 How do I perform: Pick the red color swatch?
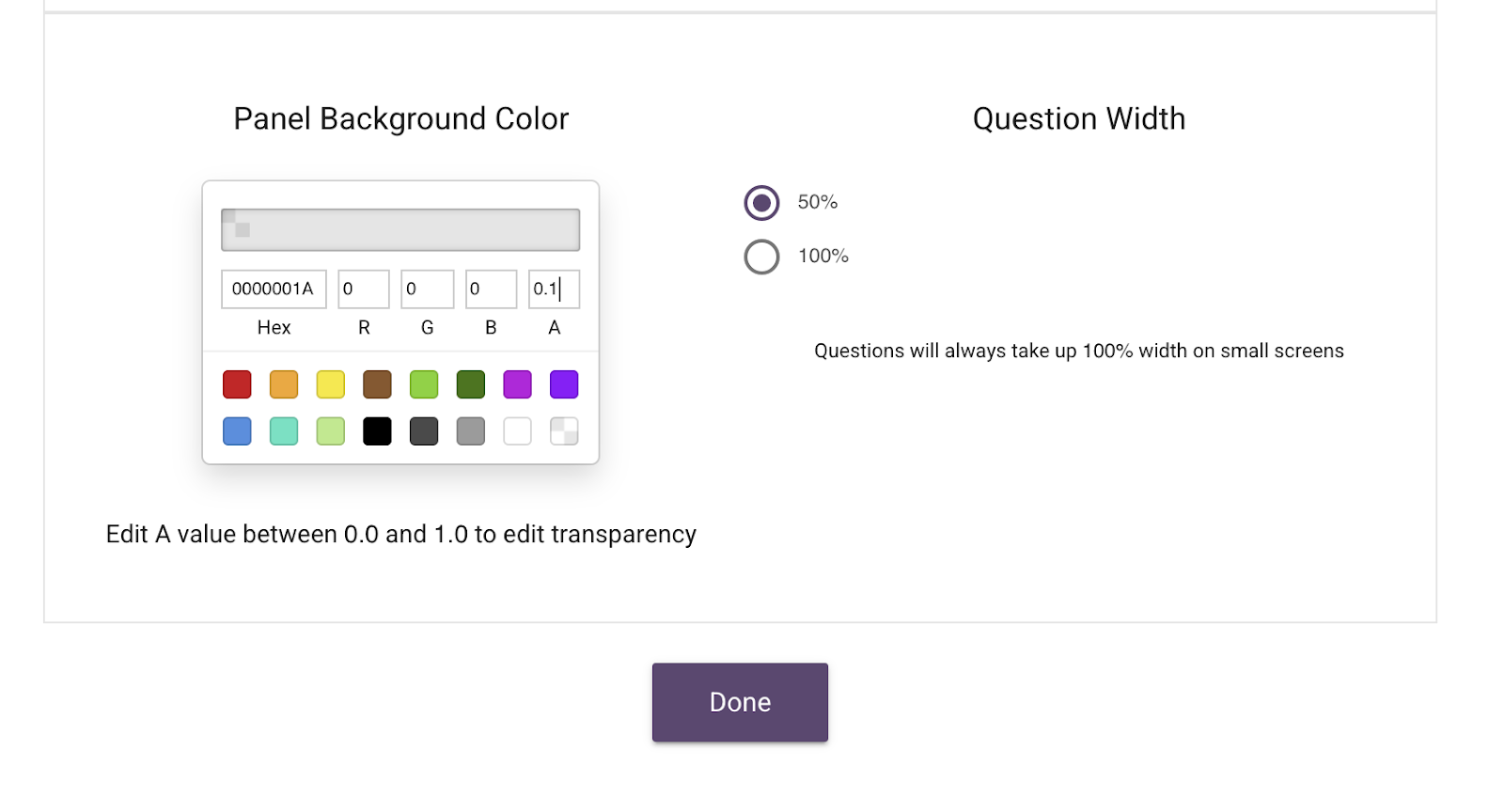pos(237,384)
